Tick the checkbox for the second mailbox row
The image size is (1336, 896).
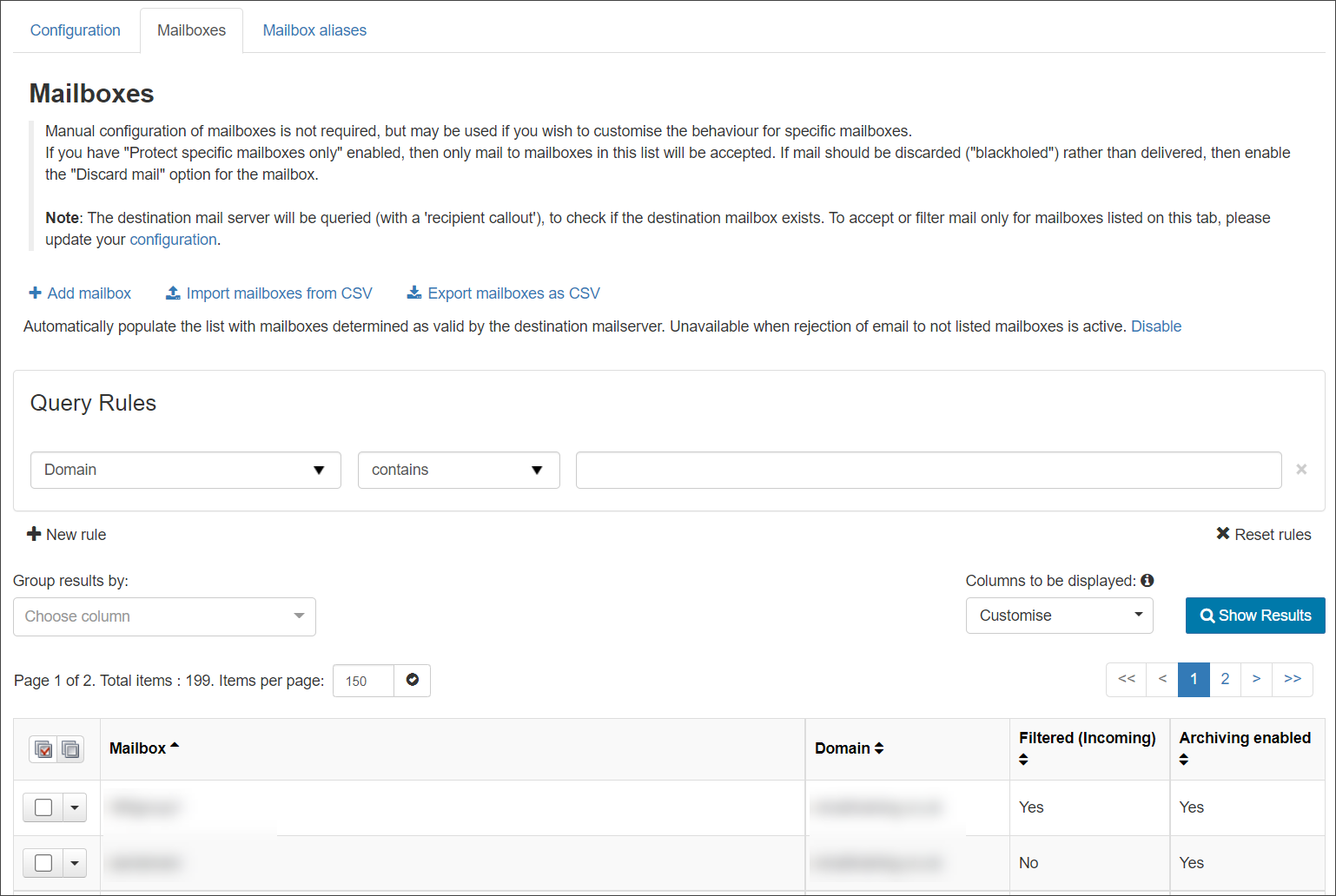click(43, 863)
